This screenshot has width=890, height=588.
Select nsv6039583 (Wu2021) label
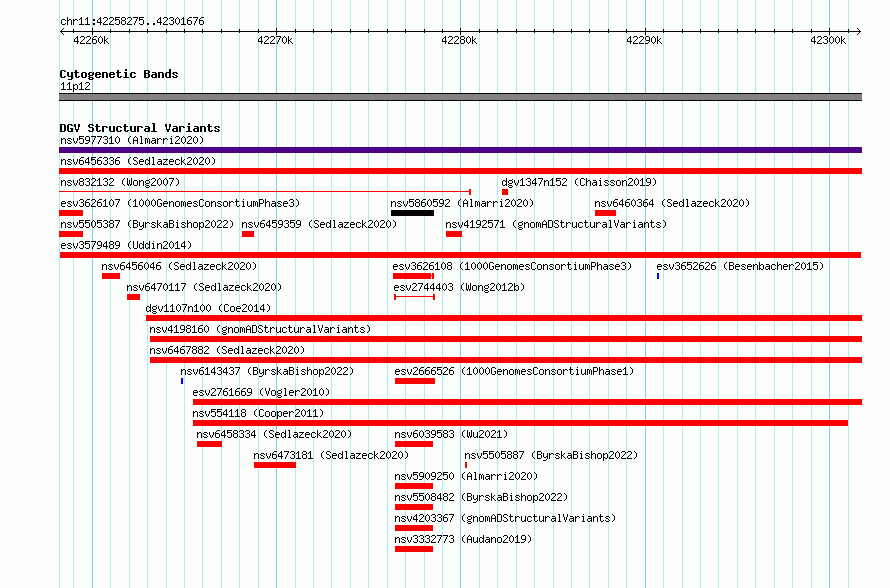pyautogui.click(x=451, y=434)
